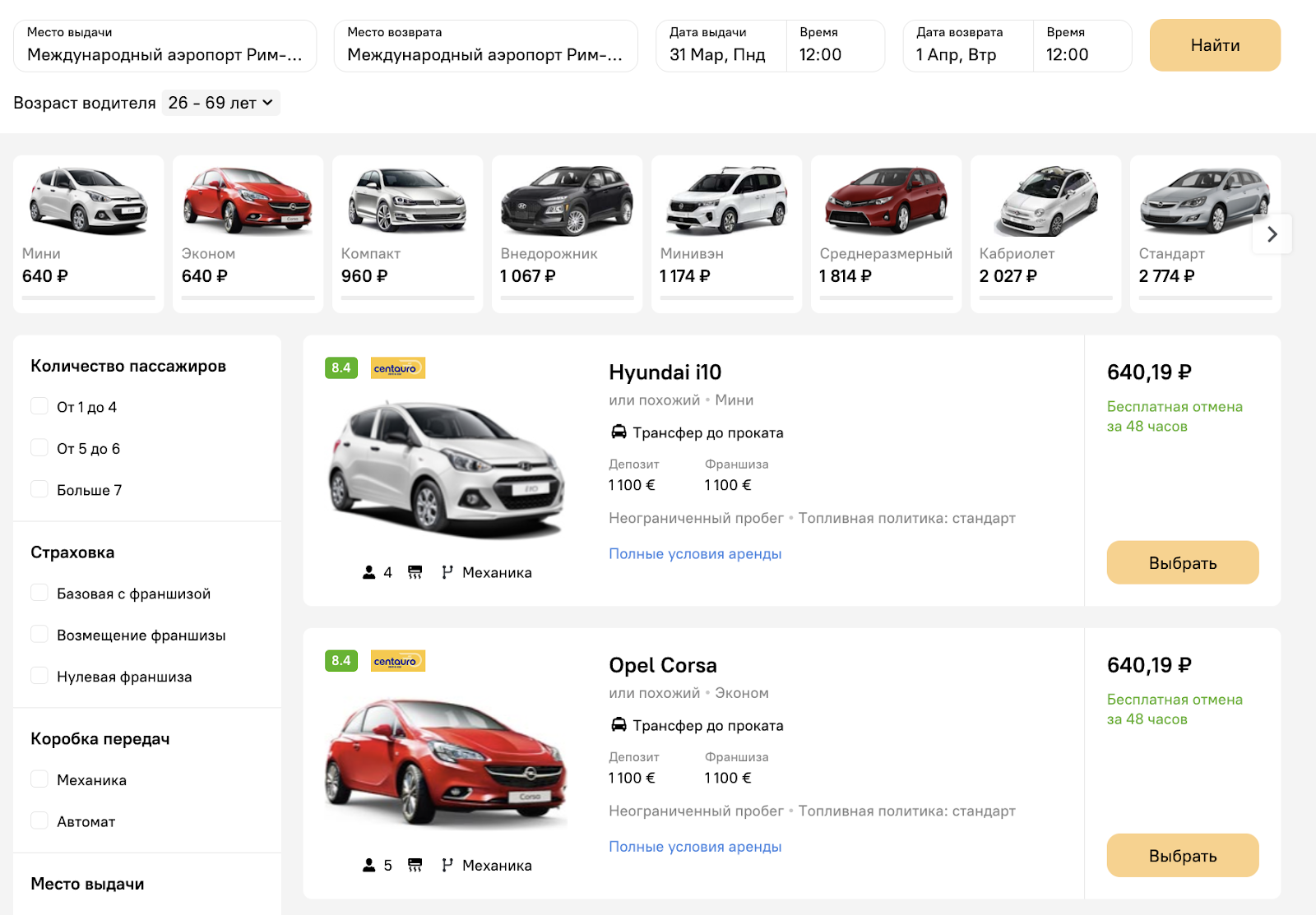The image size is (1316, 915).
Task: Open 'Полные условия аренды' for Opel Corsa
Action: (x=695, y=846)
